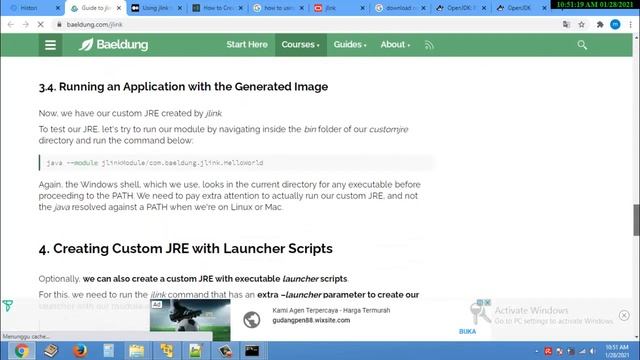Click the soccer ad thumbnail image
The height and width of the screenshot is (360, 640).
(190, 320)
